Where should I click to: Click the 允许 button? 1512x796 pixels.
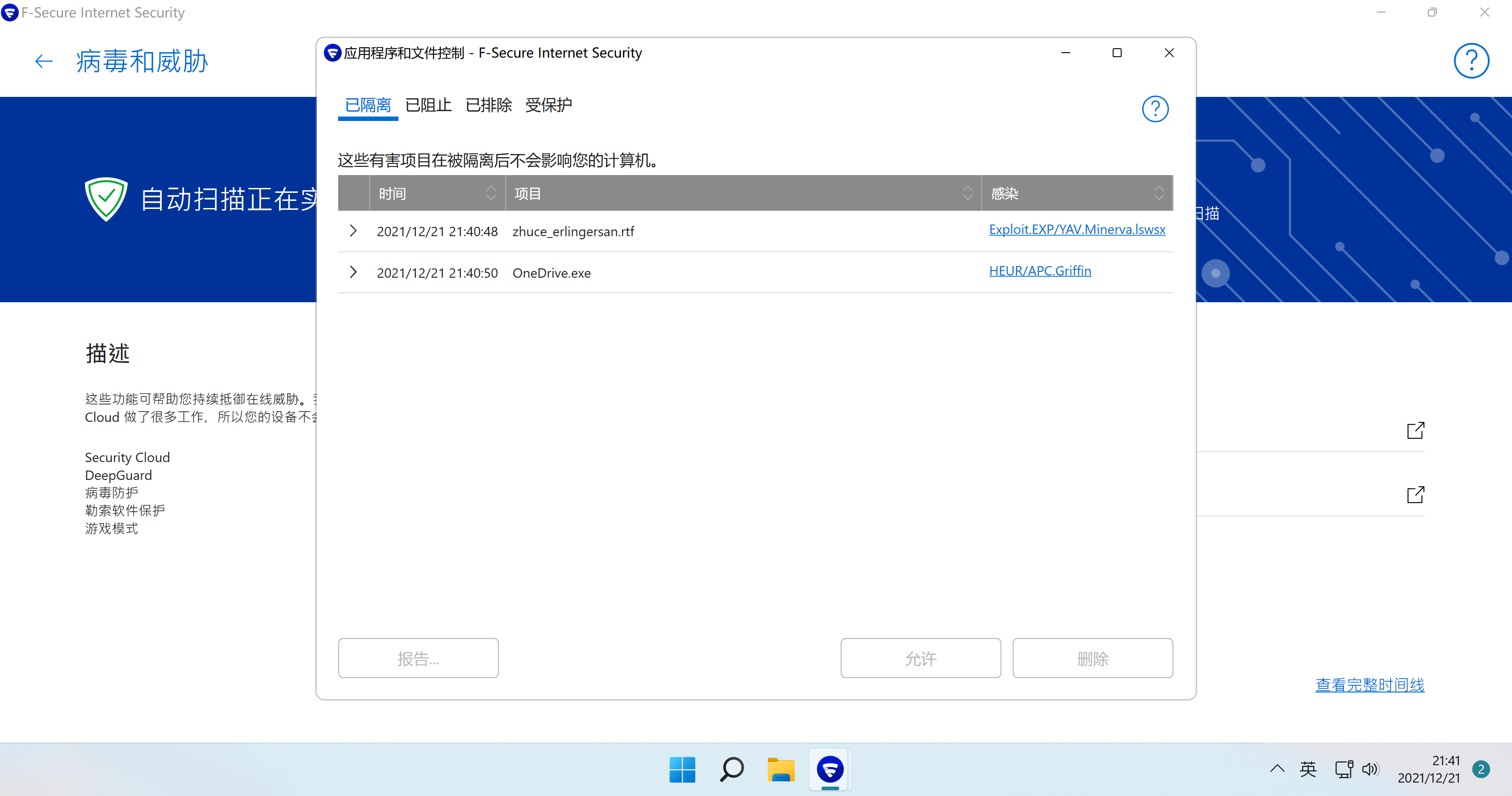click(920, 658)
